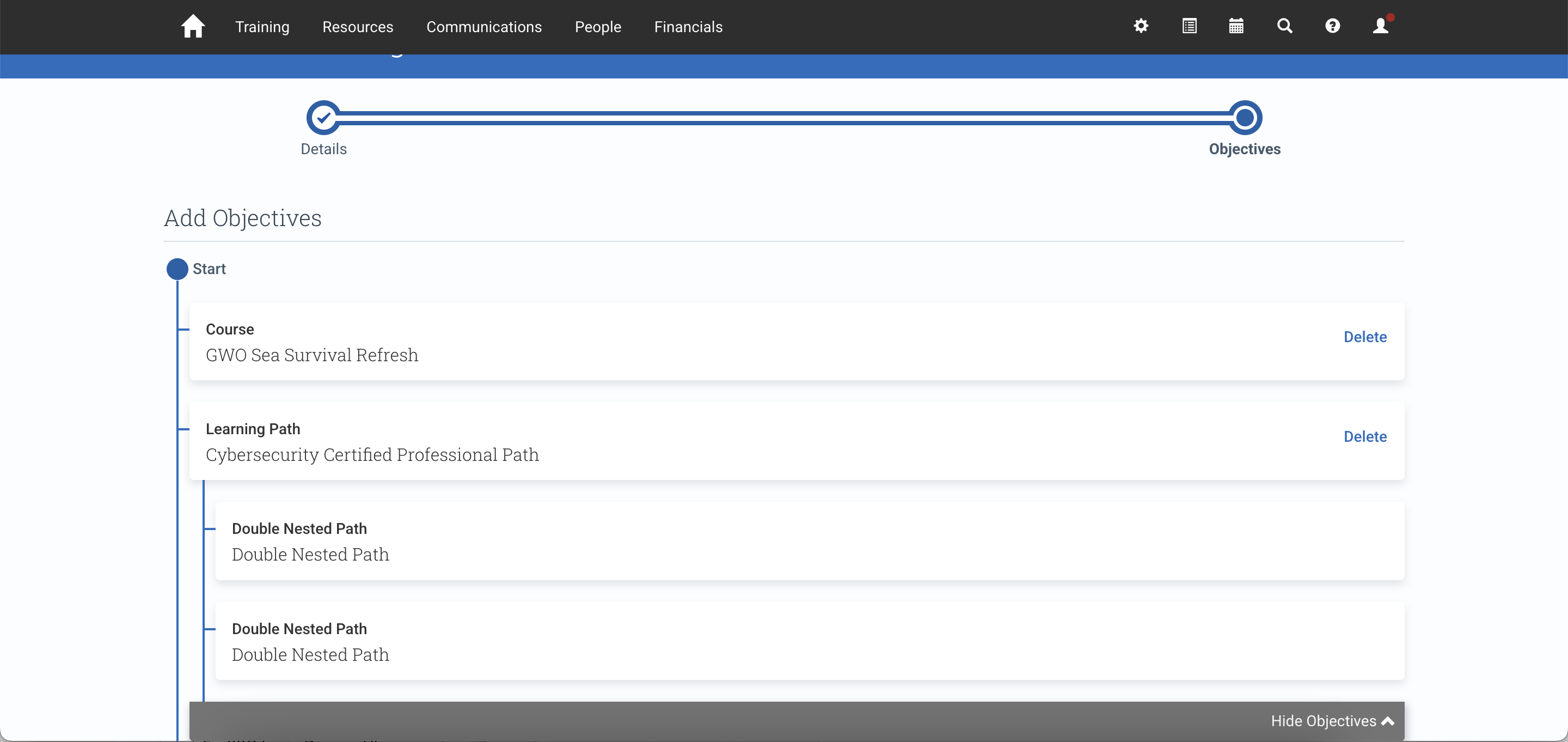
Task: Click the Objectives step label
Action: click(1245, 149)
